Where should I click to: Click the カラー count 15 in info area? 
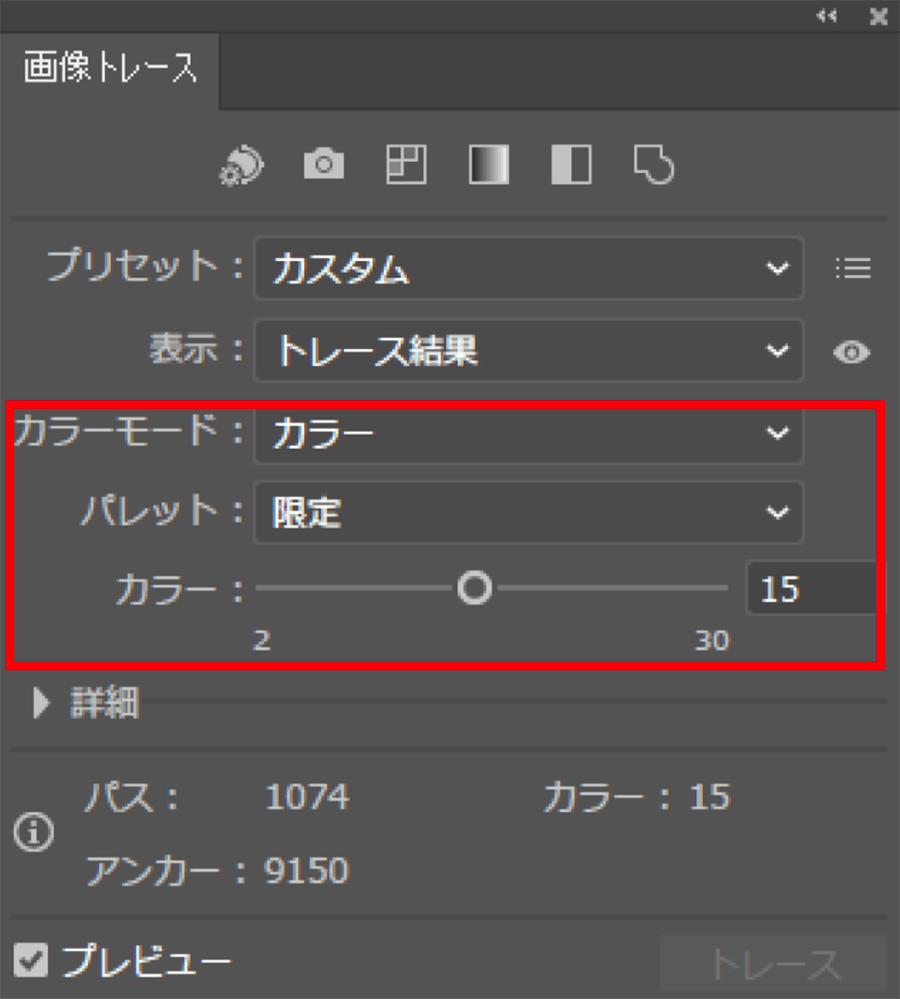point(709,797)
